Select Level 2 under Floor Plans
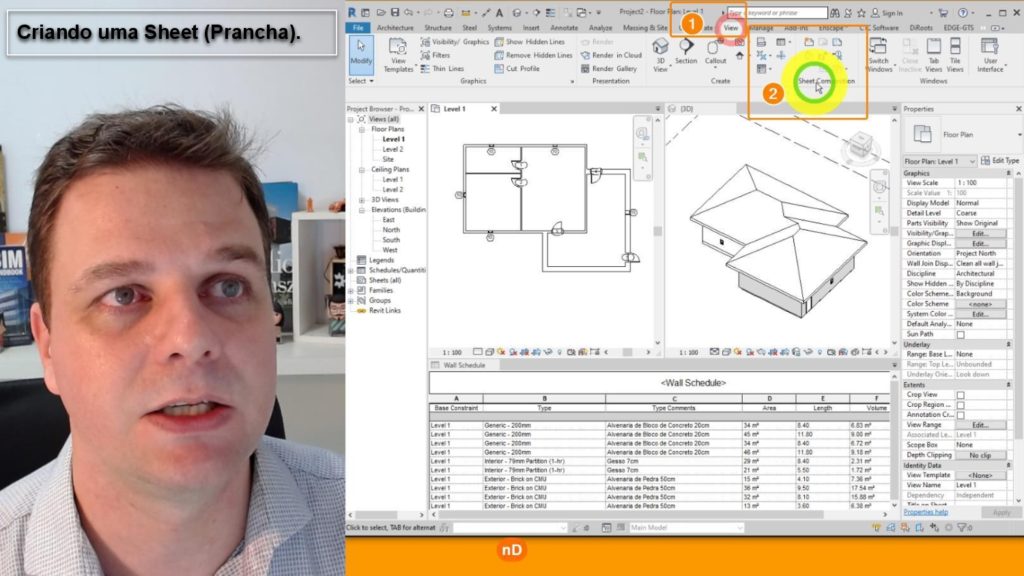The image size is (1024, 576). [x=392, y=149]
